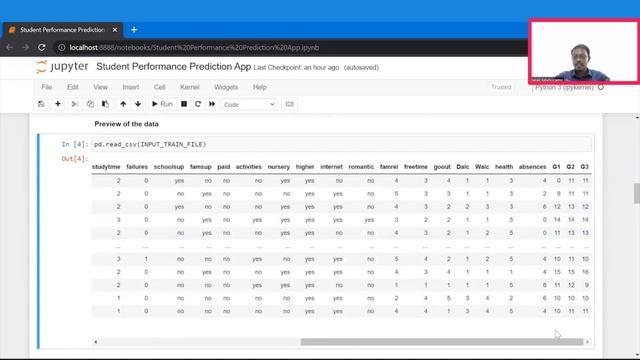Click the goout column header
Screen dimensions: 640x360
(442, 167)
